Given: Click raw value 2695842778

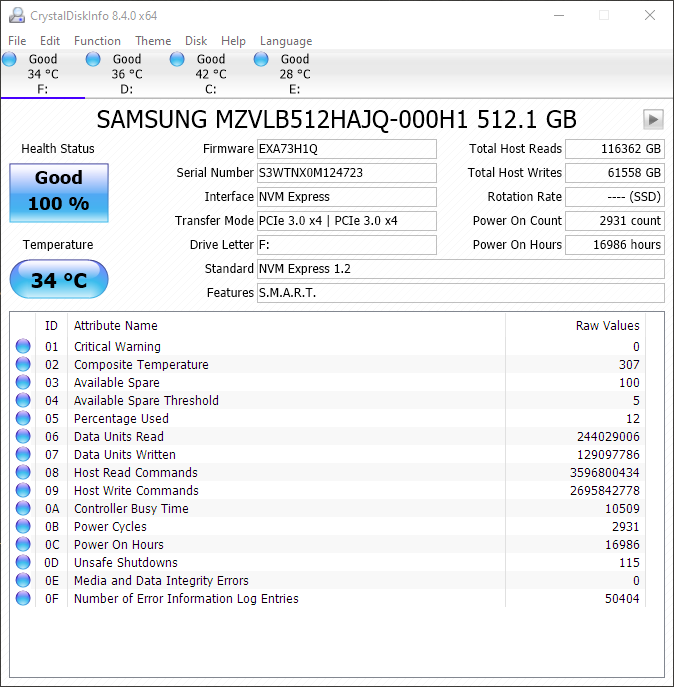Looking at the screenshot, I should [604, 490].
